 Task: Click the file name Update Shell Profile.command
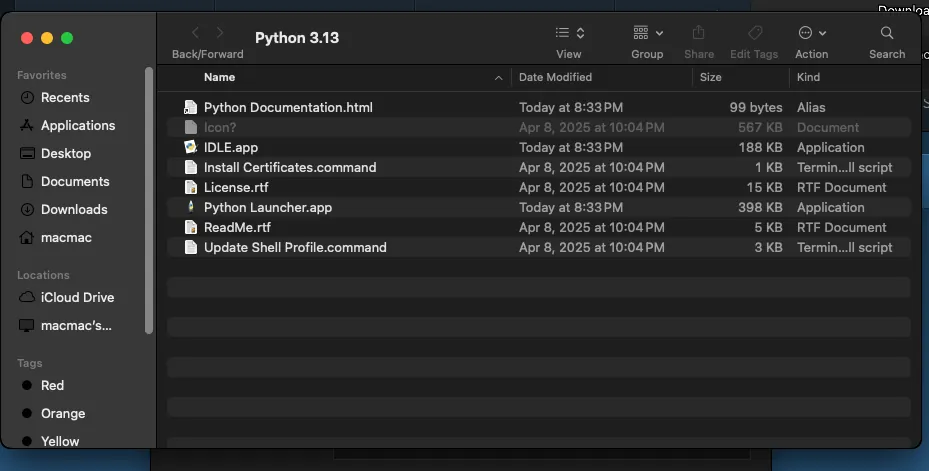click(x=295, y=247)
